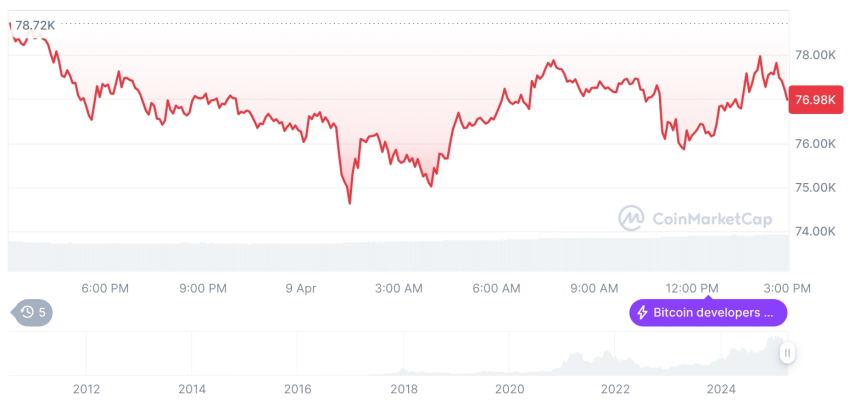Viewport: 860px width, 401px height.
Task: Click the gray volume bars area
Action: [x=398, y=254]
